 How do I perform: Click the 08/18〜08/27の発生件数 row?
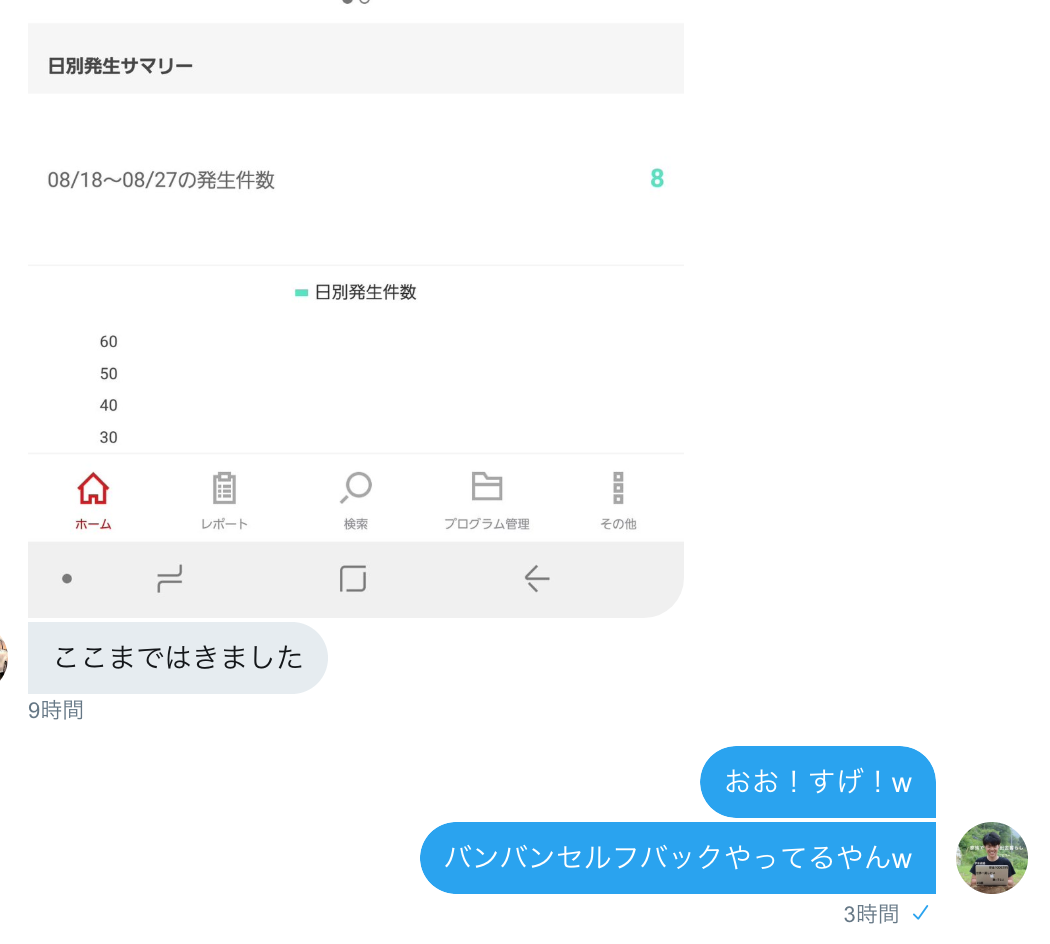356,179
